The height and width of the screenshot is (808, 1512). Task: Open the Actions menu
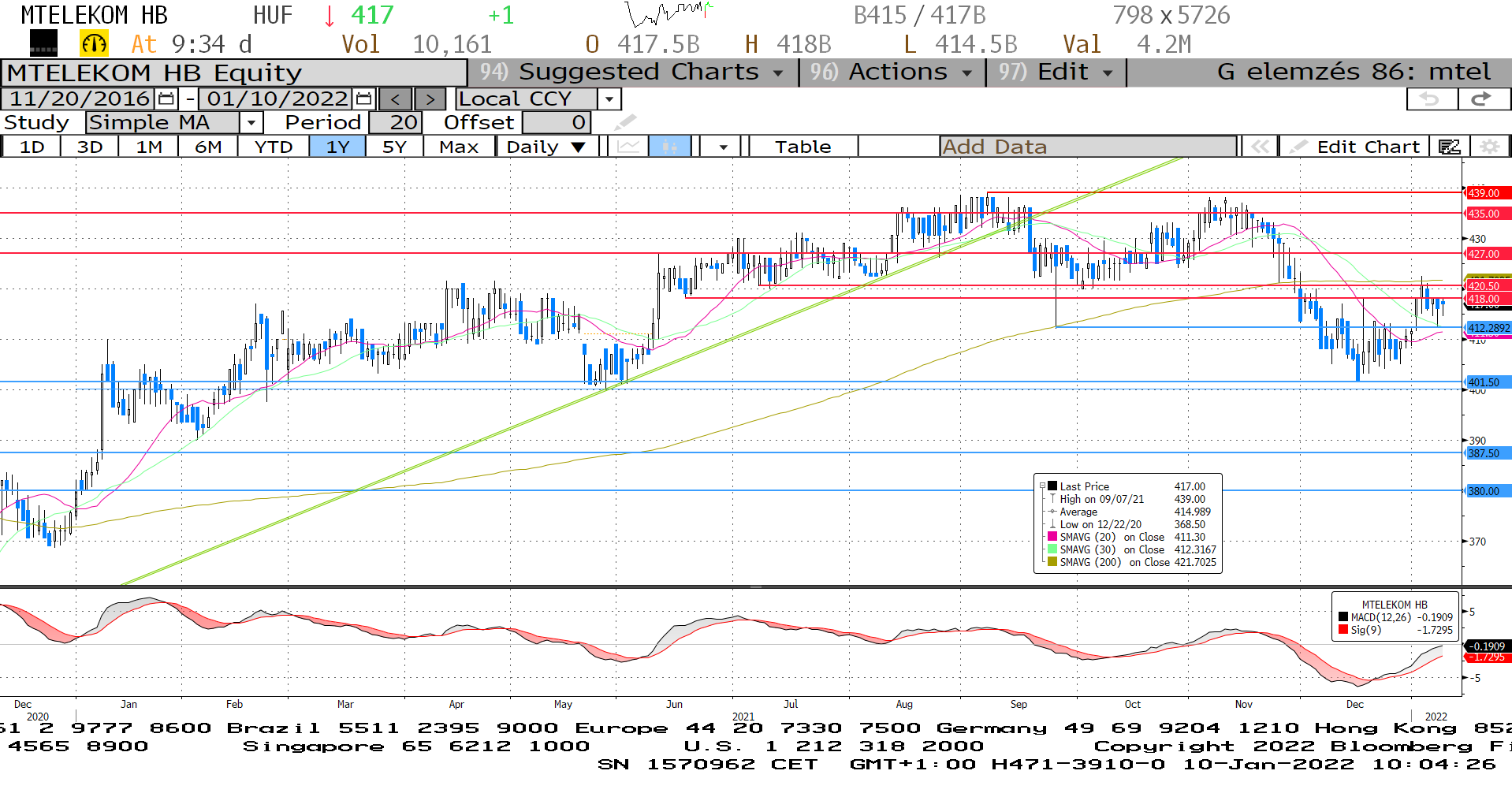pyautogui.click(x=892, y=72)
